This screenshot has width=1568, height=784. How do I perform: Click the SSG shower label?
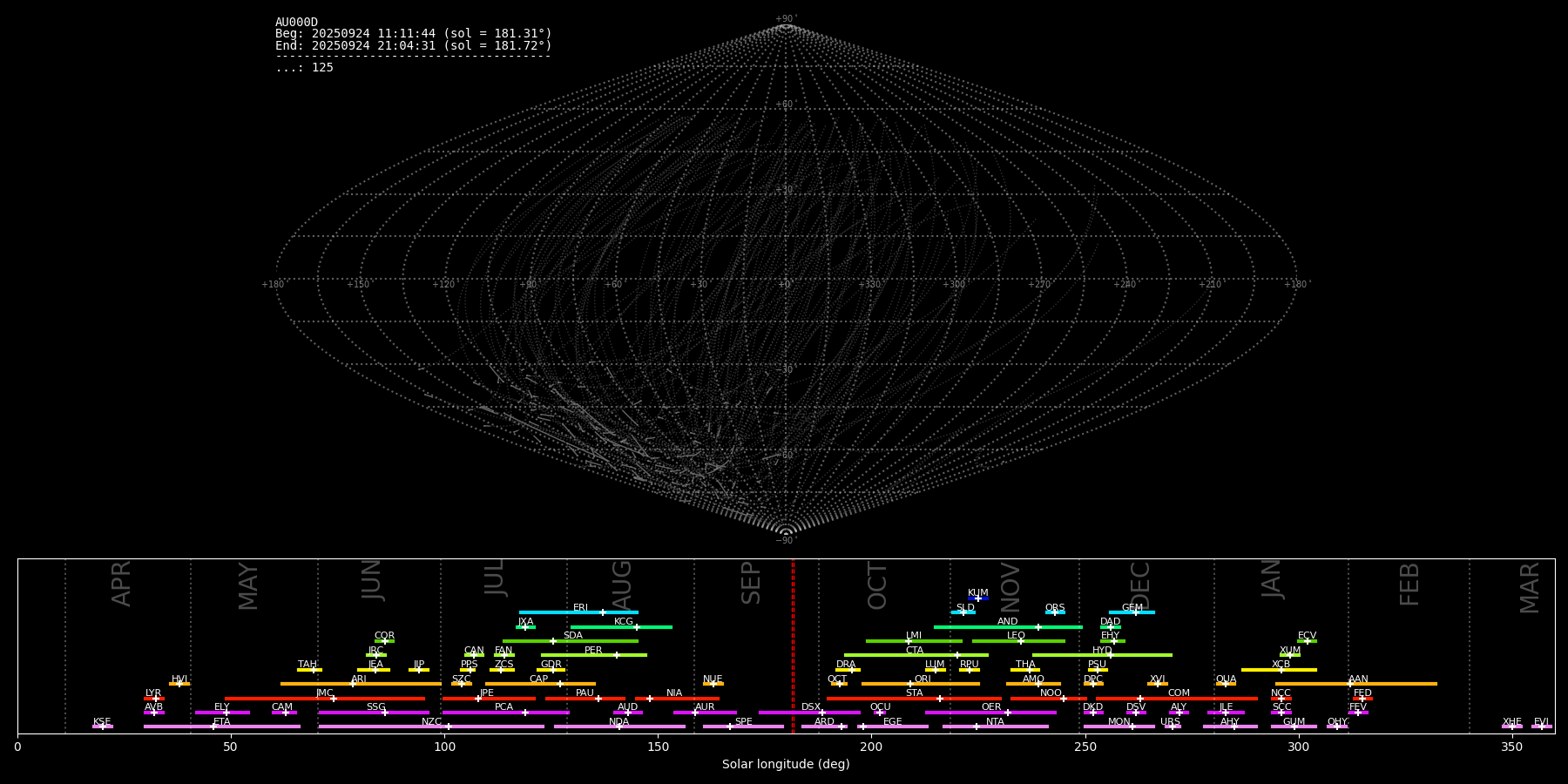click(376, 707)
